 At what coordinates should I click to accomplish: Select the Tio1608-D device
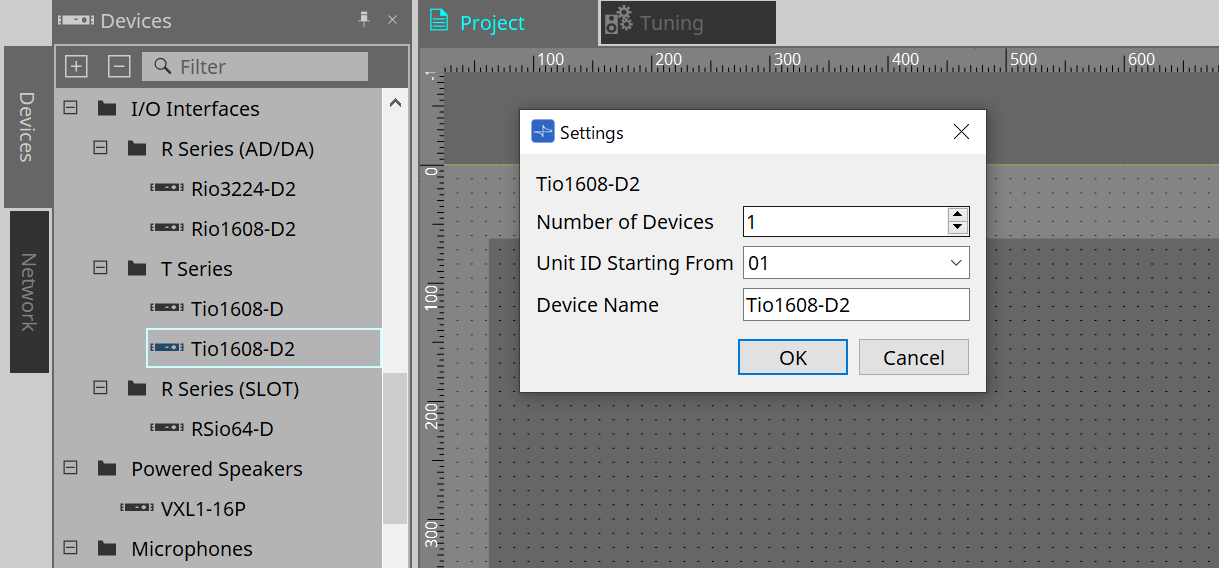[x=237, y=309]
